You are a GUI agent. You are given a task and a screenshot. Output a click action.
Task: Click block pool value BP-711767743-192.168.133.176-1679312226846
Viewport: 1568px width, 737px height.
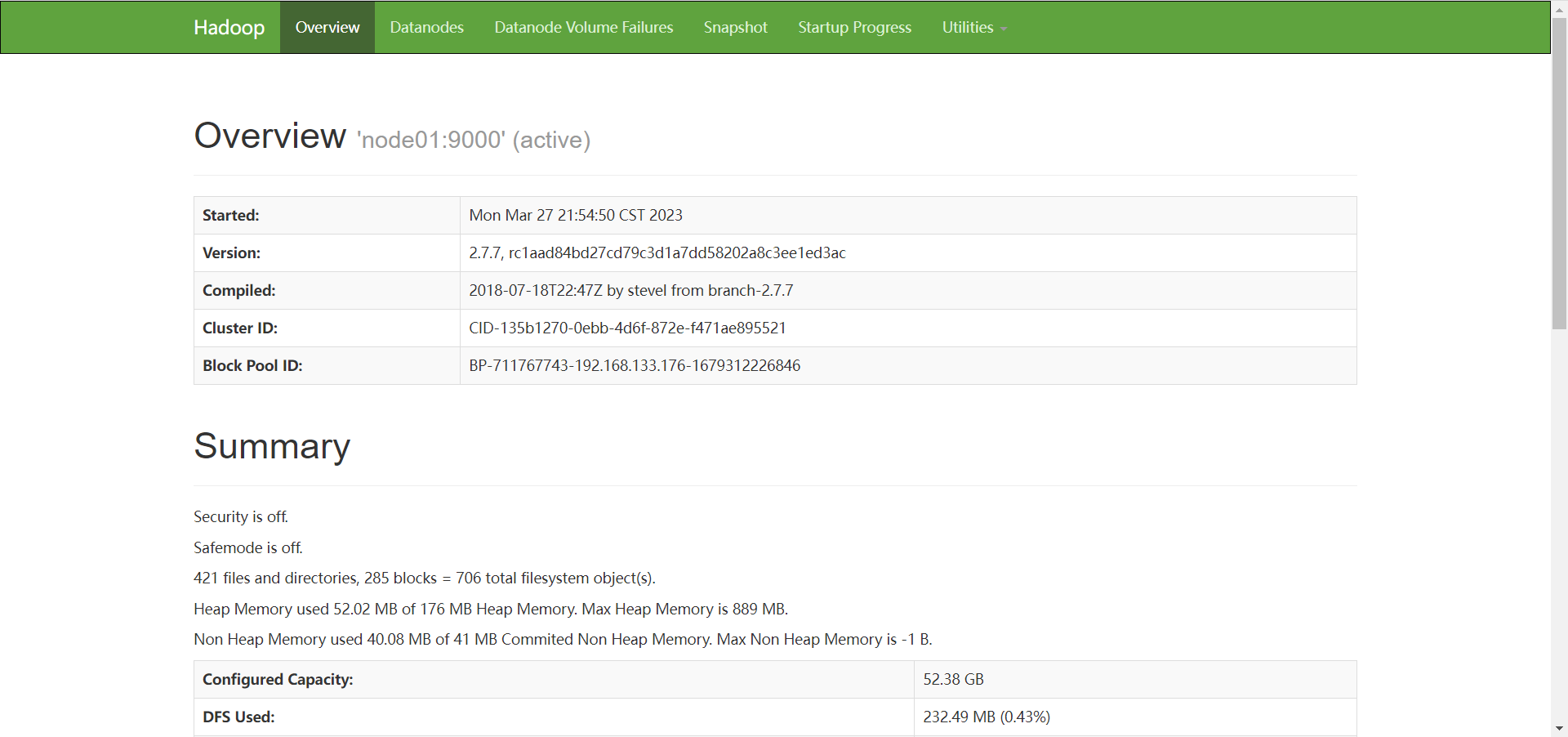635,366
